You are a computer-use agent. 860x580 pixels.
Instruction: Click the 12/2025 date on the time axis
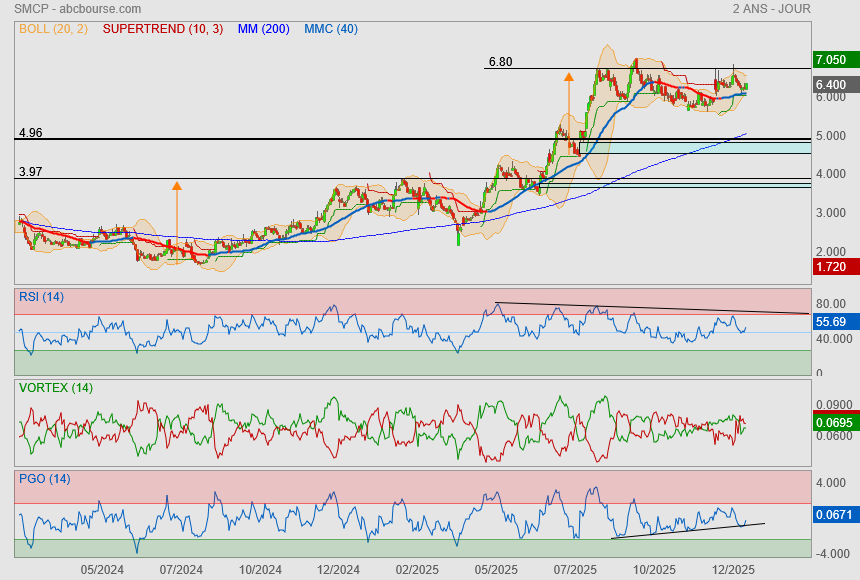734,569
